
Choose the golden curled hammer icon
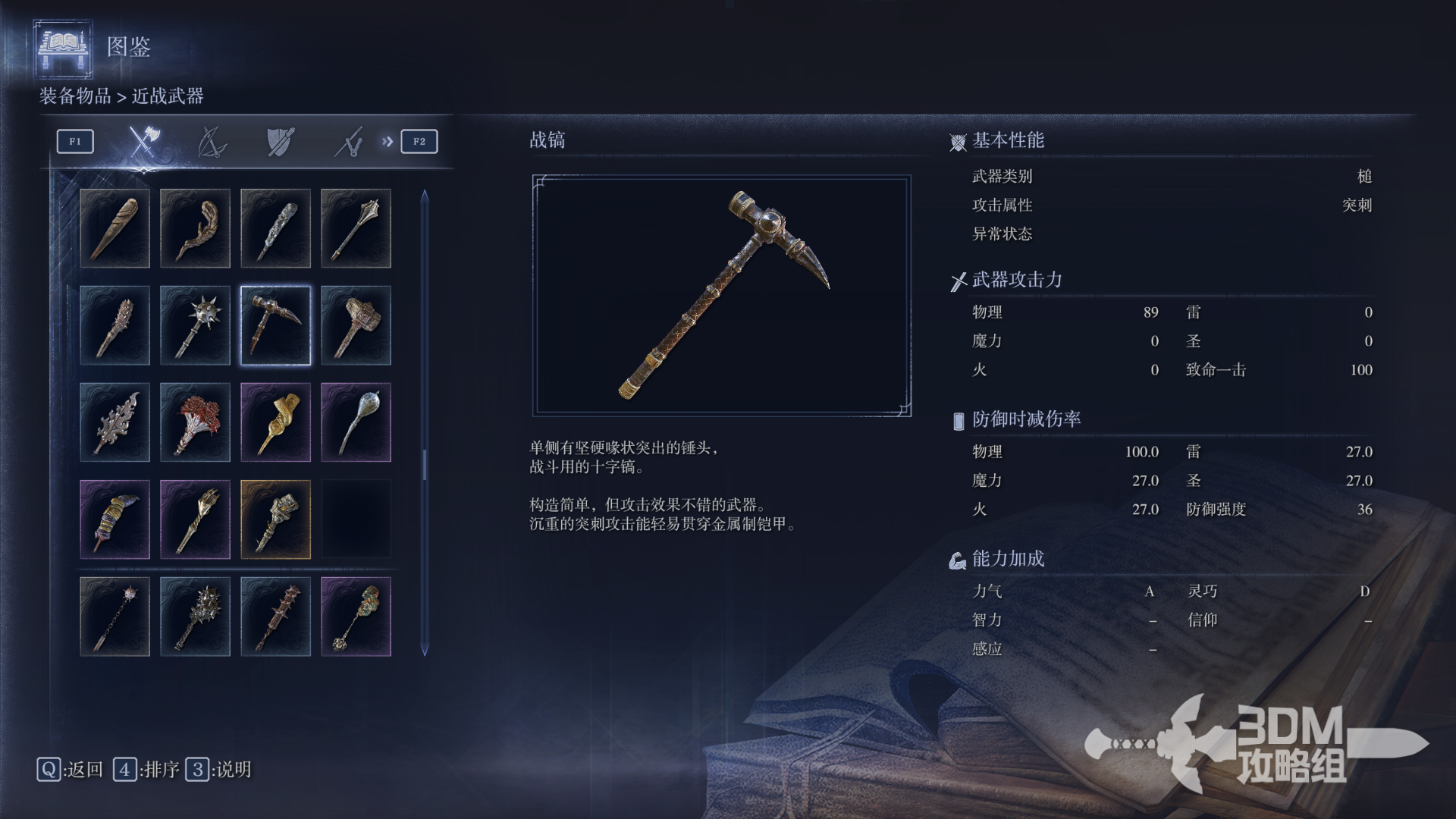(x=276, y=422)
